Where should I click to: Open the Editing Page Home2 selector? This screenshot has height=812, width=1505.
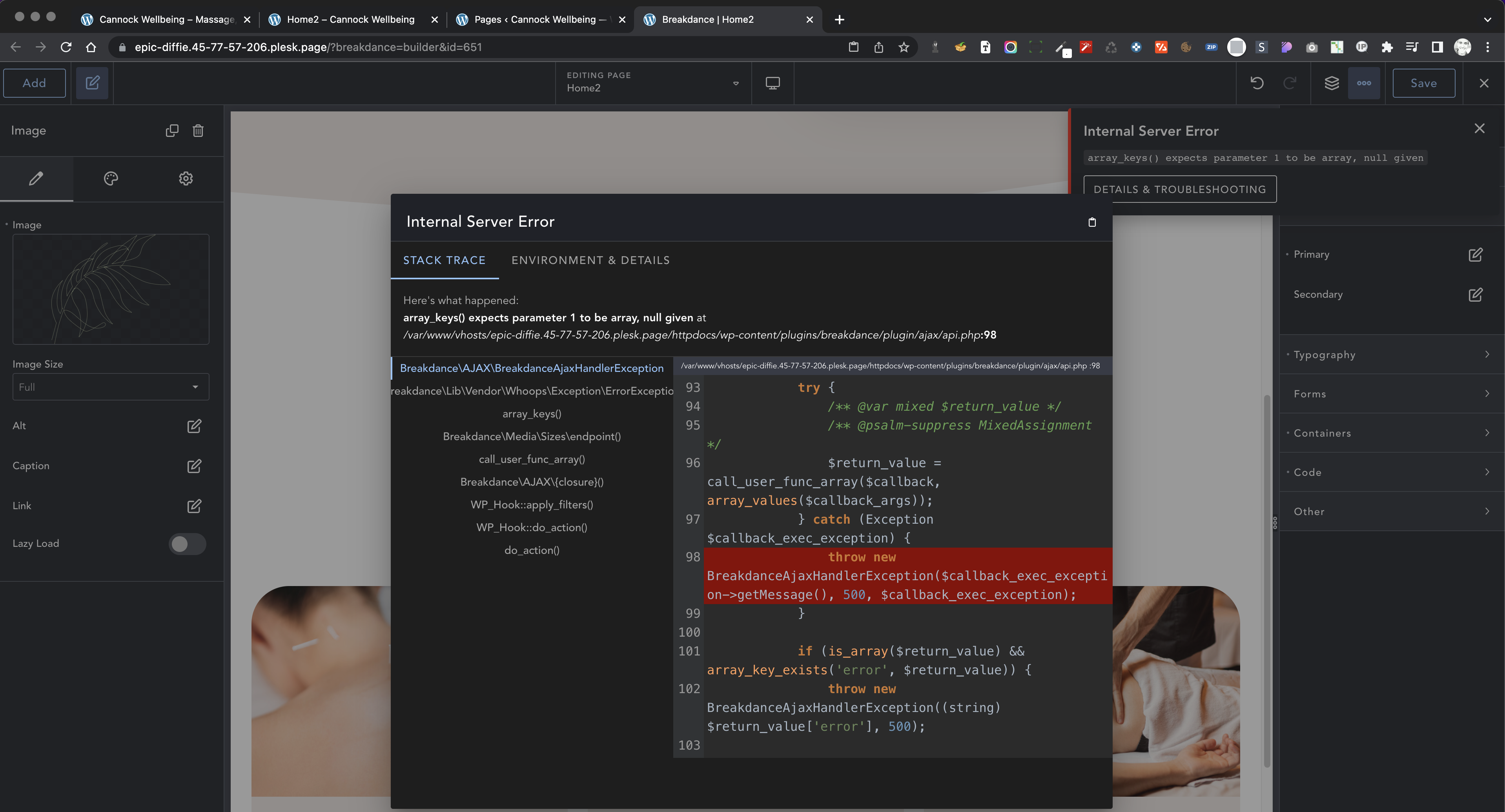[651, 83]
